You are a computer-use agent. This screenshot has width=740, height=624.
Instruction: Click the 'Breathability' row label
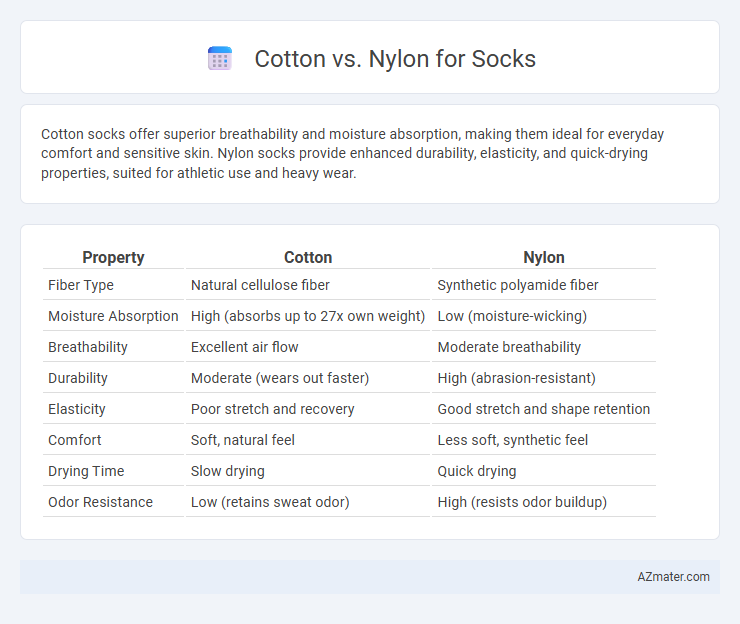tap(88, 347)
